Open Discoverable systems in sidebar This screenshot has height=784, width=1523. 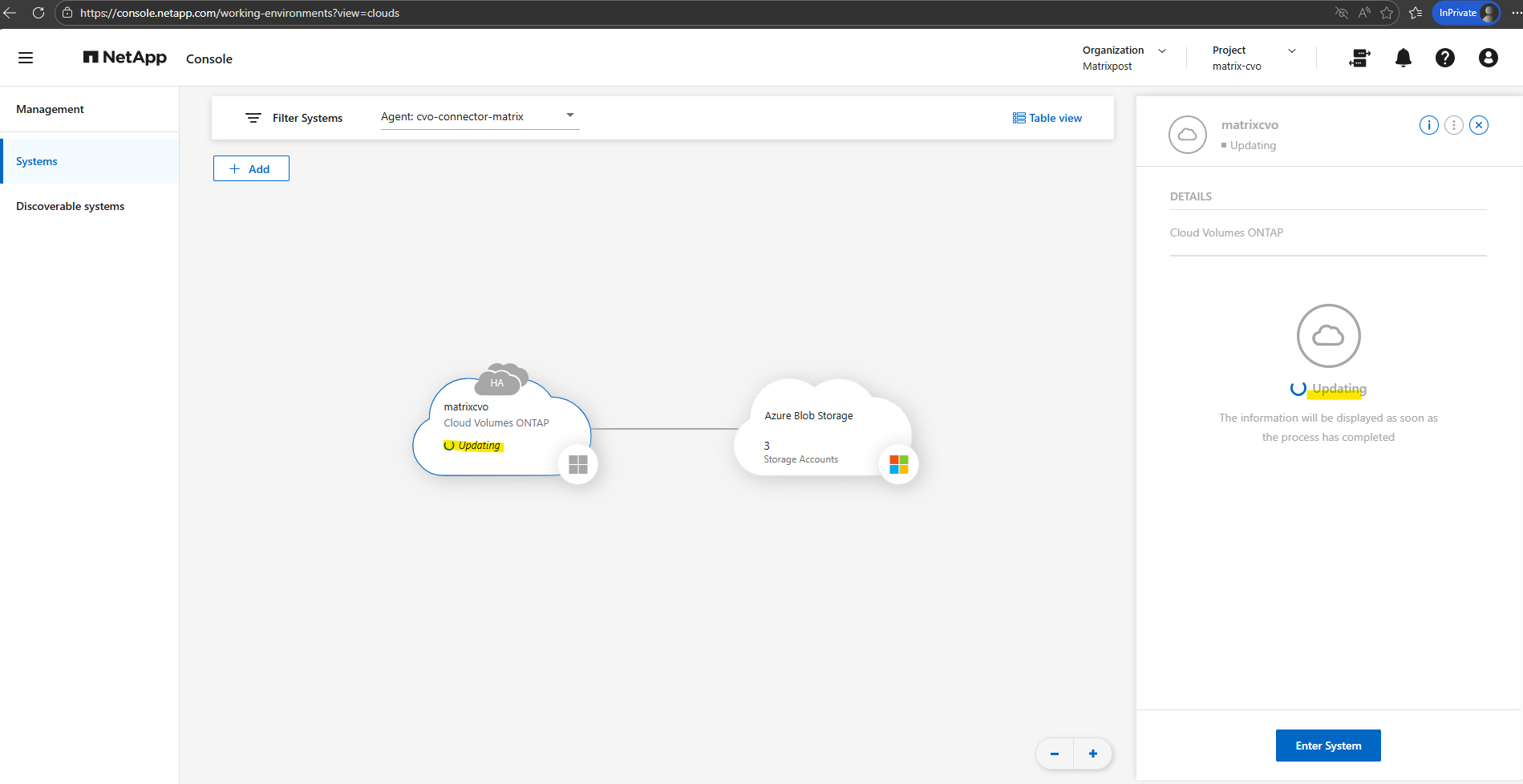pyautogui.click(x=71, y=206)
